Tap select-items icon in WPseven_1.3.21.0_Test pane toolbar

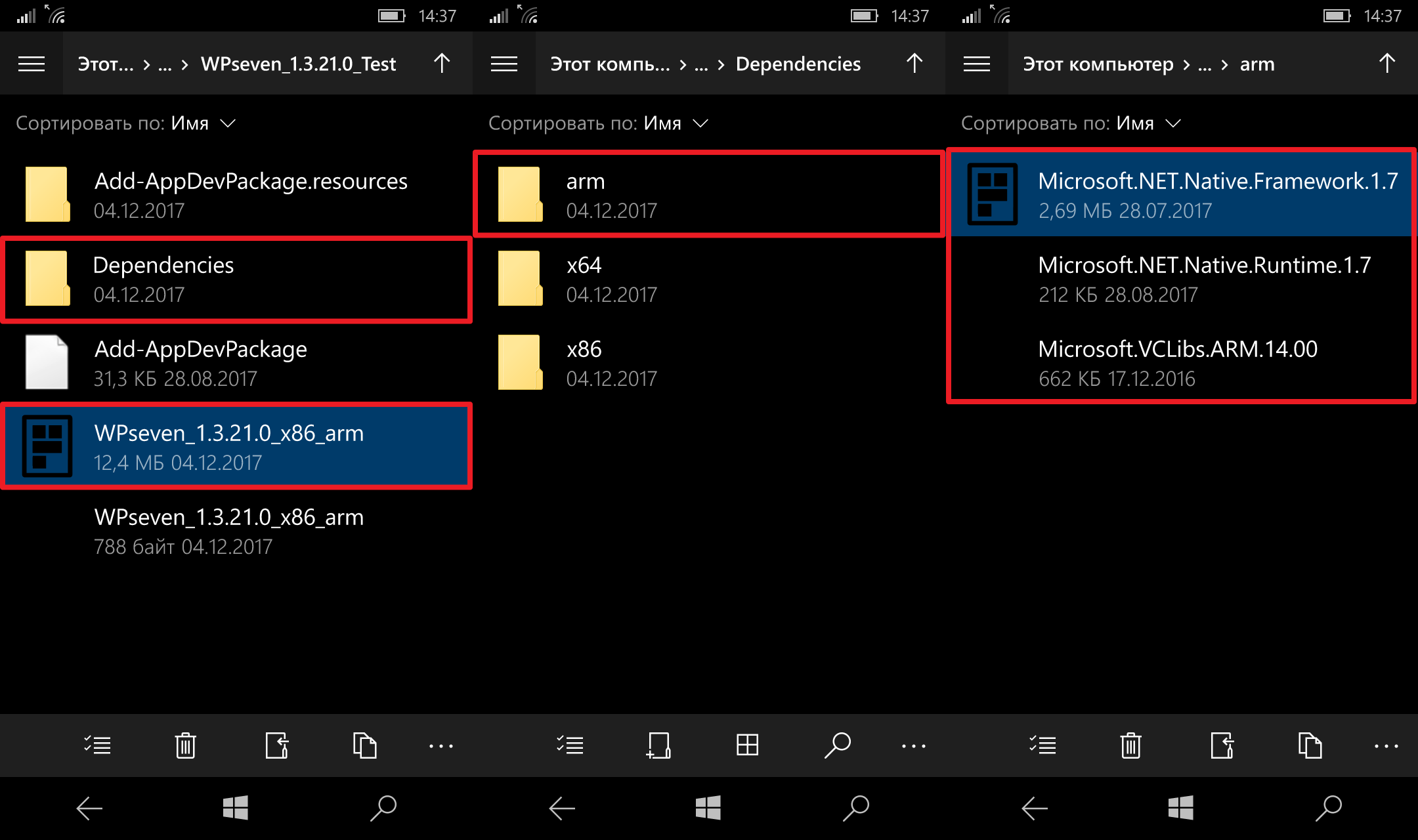click(97, 745)
